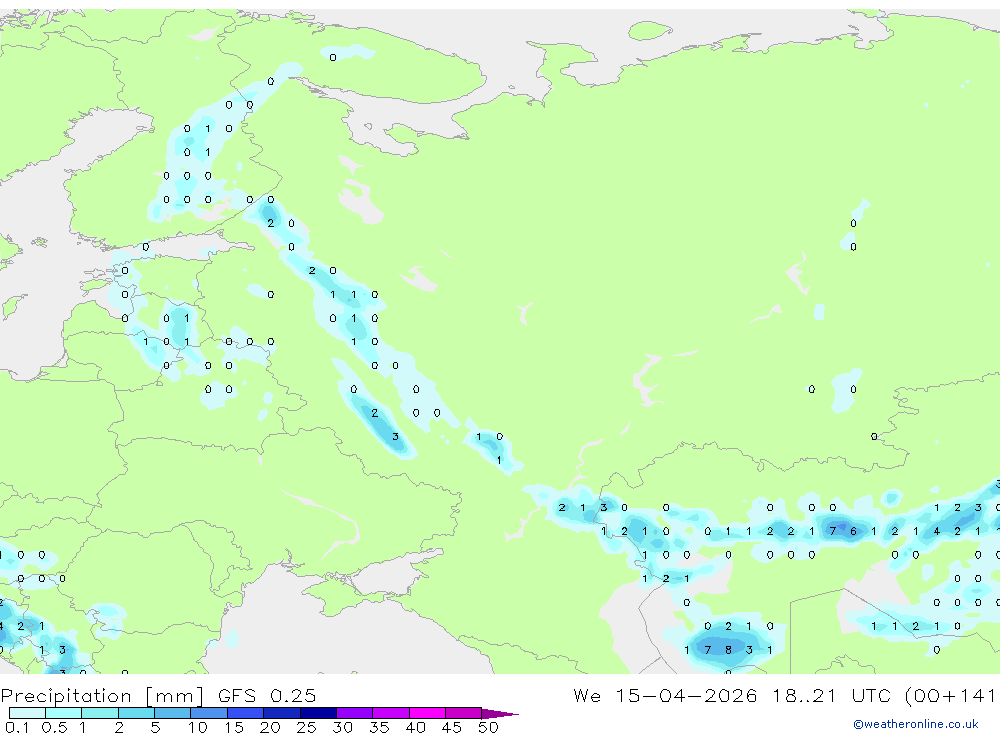
Task: Click the 20–25 mm dark blue legend segment
Action: pos(282,713)
